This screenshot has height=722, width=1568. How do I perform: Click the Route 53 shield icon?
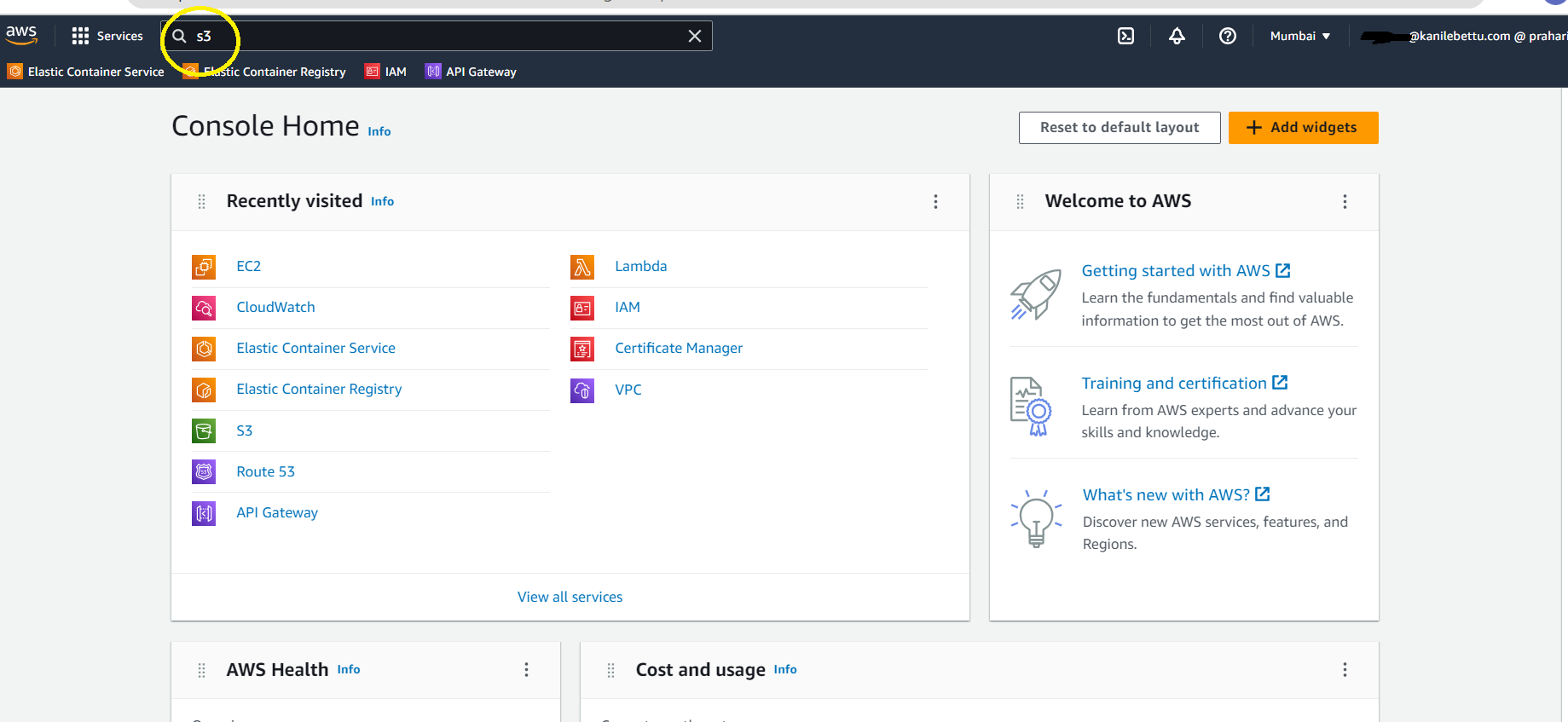(x=204, y=471)
